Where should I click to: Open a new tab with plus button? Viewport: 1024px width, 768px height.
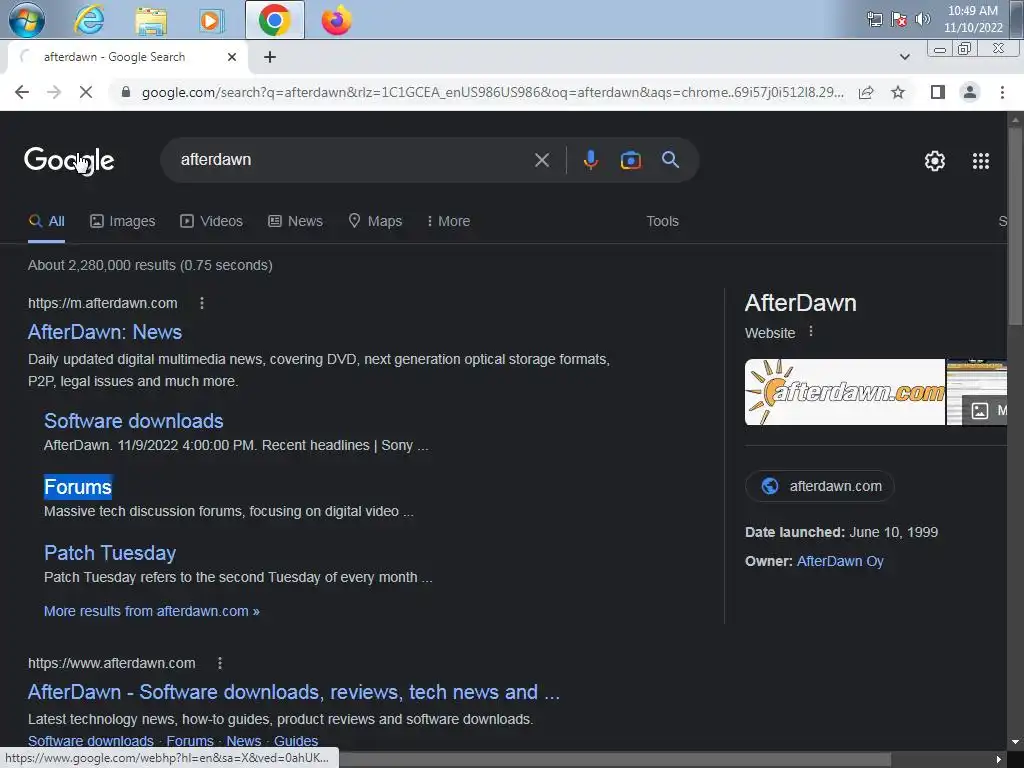pyautogui.click(x=270, y=57)
